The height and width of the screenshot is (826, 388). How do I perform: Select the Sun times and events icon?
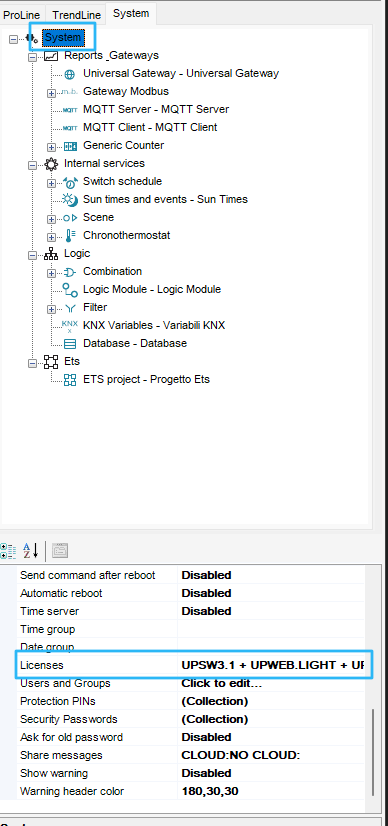[x=69, y=199]
